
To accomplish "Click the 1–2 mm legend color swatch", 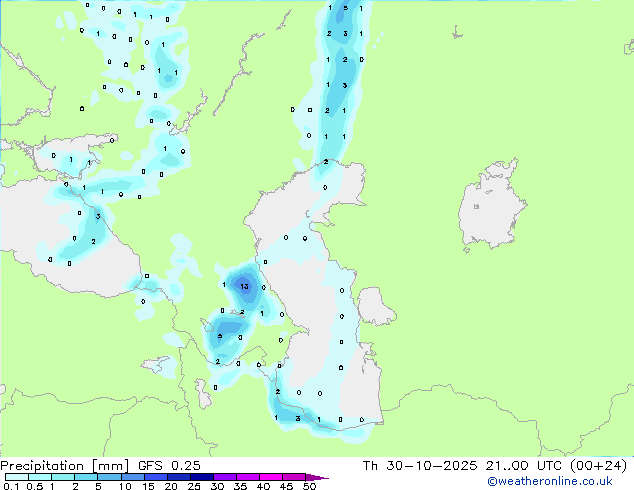I will pyautogui.click(x=63, y=477).
